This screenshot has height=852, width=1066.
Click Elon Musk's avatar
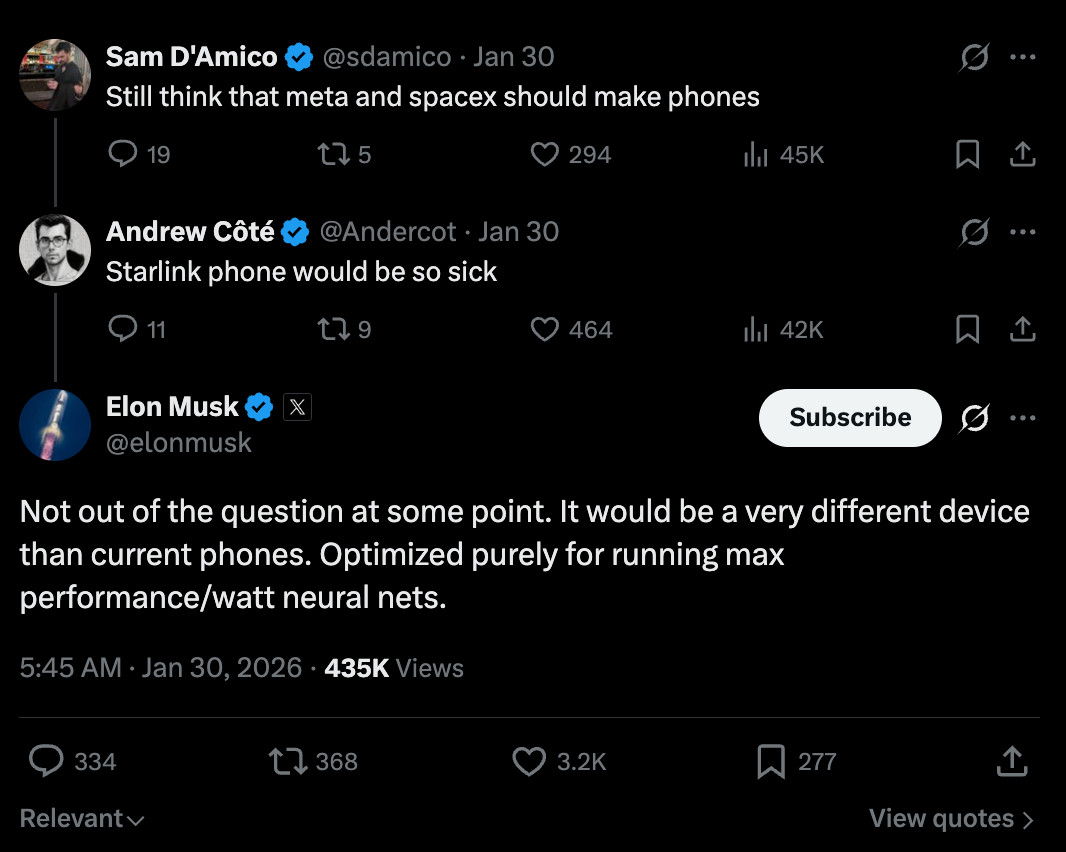(55, 424)
